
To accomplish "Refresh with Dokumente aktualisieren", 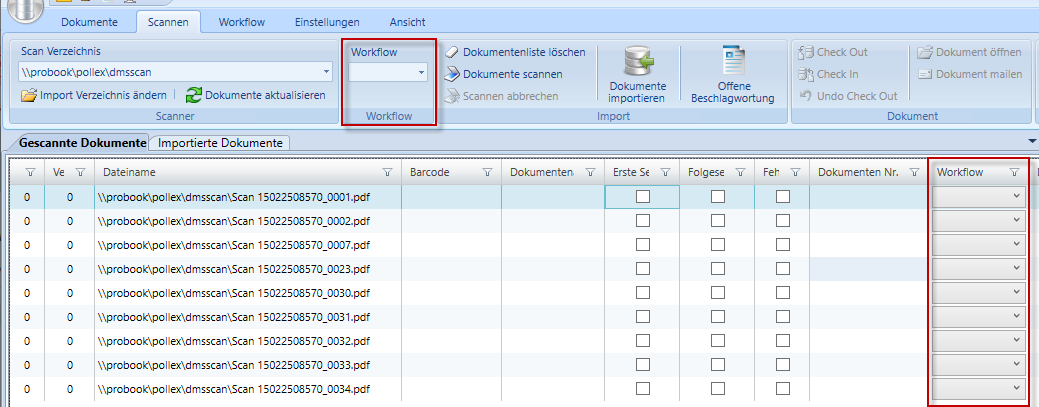I will [x=194, y=96].
